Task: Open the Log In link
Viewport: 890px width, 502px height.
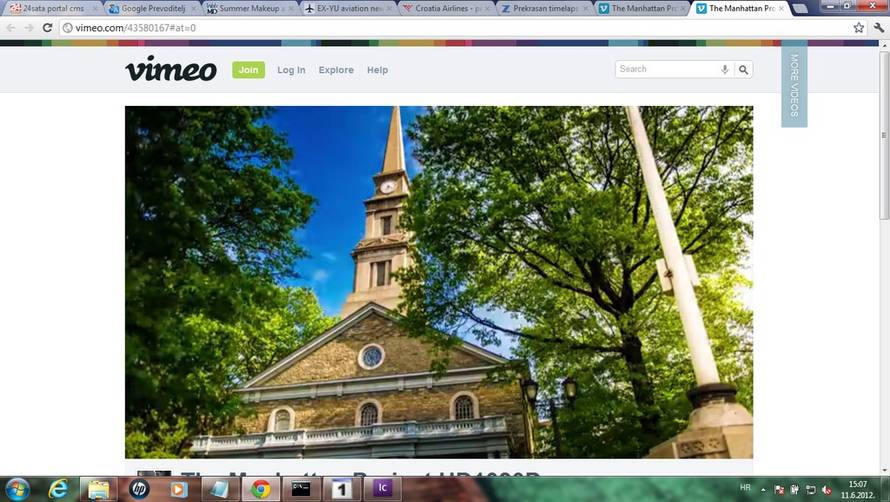Action: (291, 70)
